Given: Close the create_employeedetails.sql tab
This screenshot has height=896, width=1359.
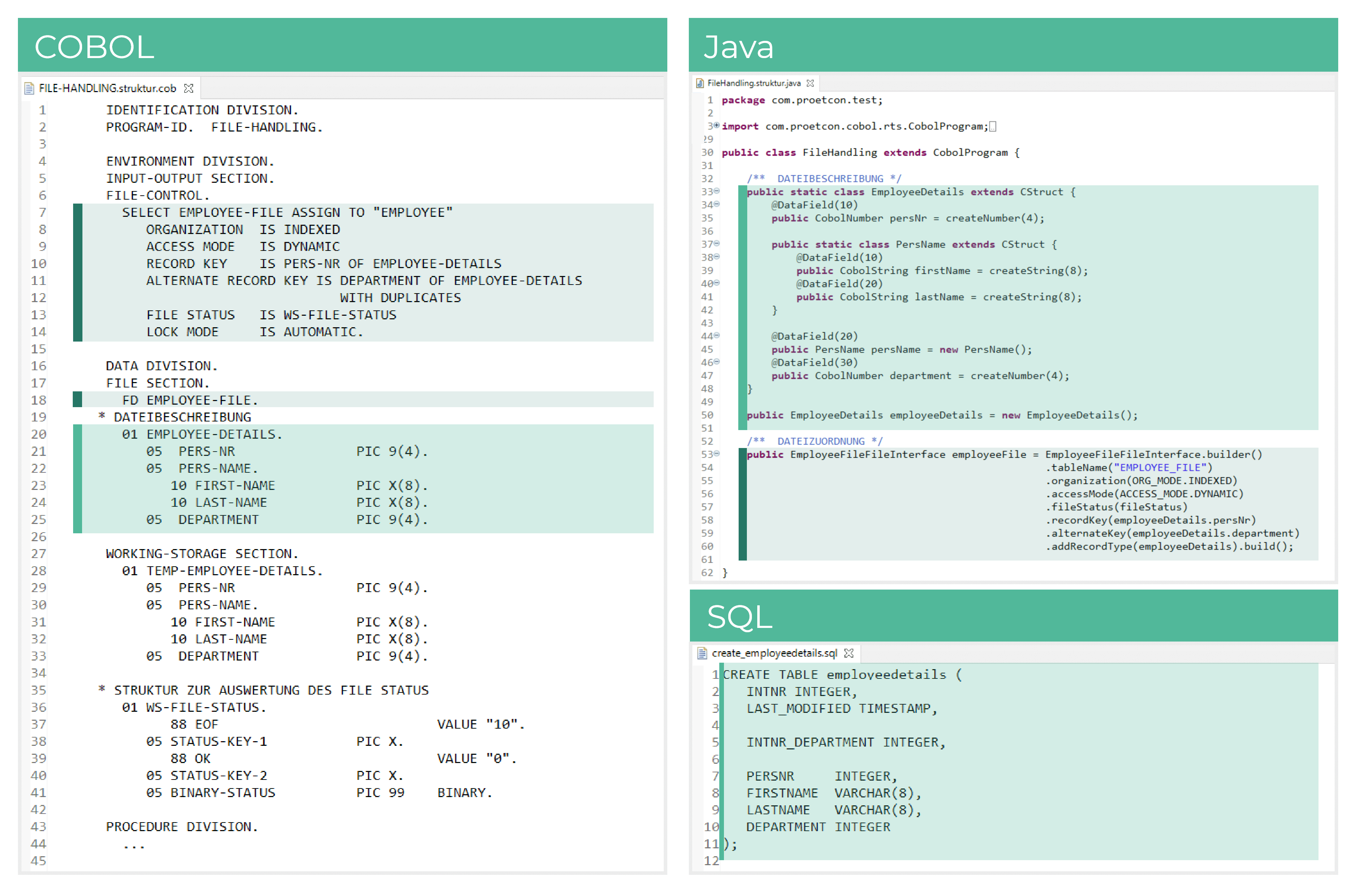Looking at the screenshot, I should [x=850, y=653].
